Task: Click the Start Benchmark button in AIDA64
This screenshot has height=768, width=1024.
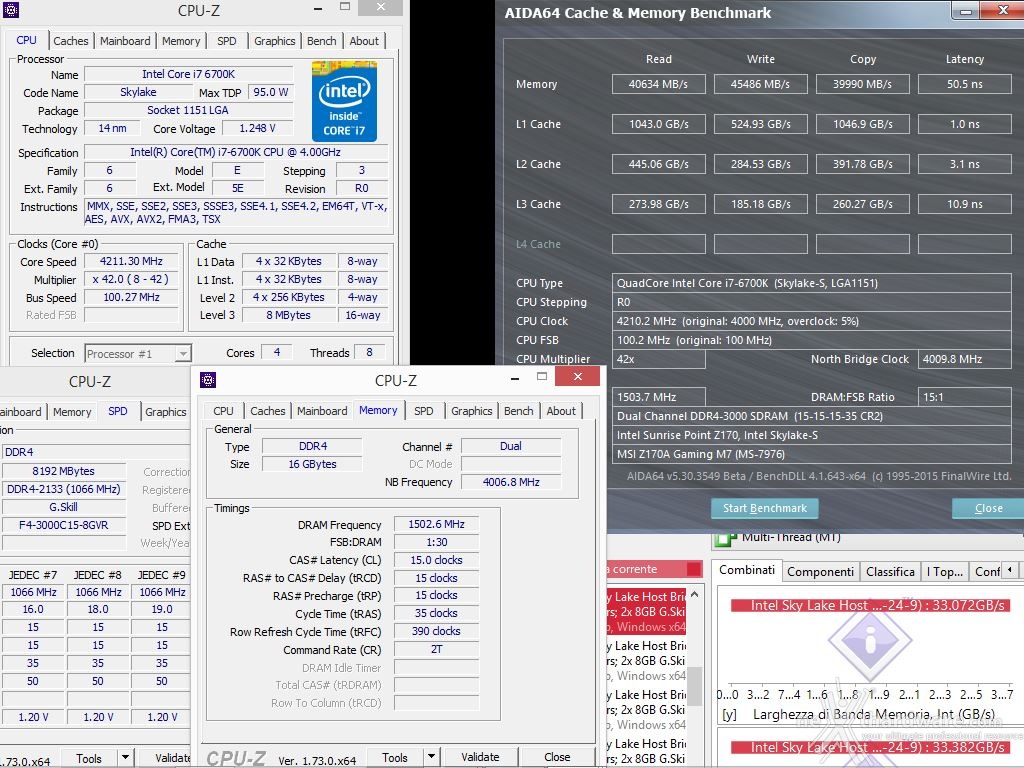Action: click(765, 508)
